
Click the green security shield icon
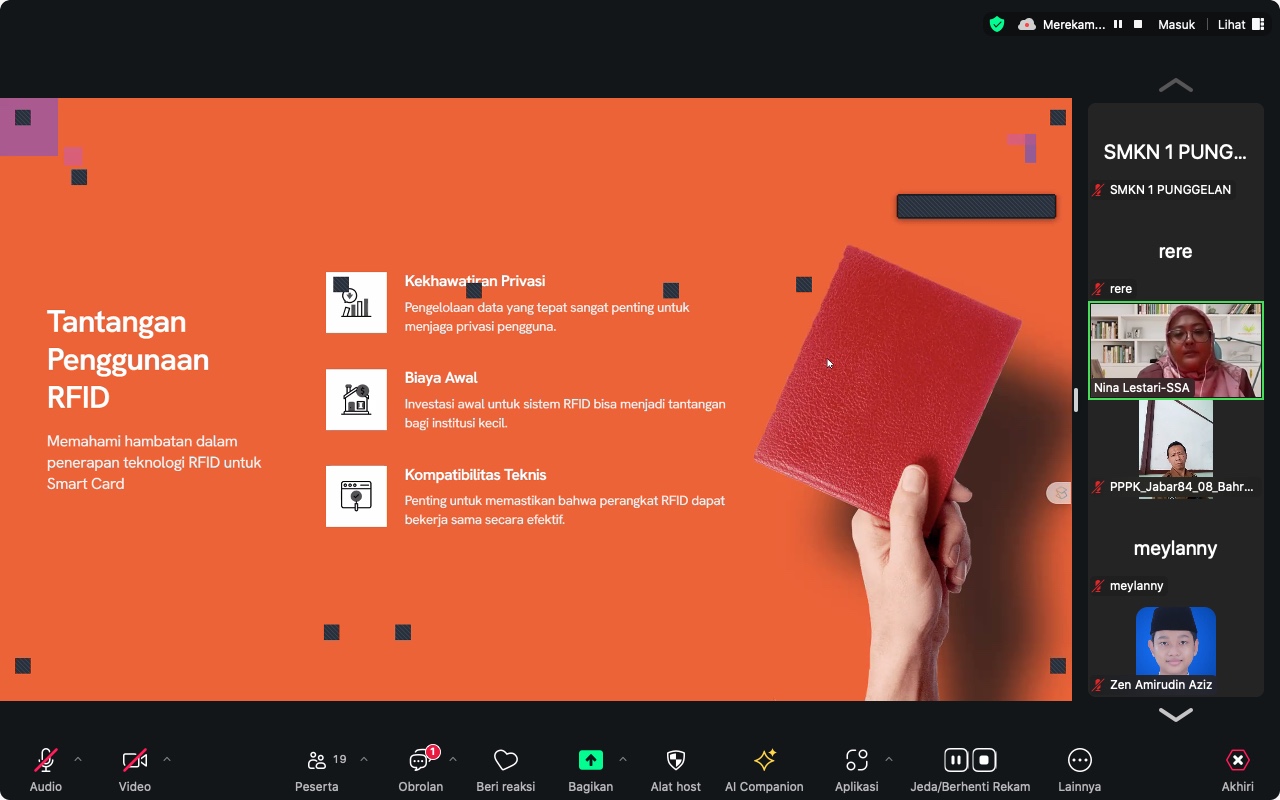click(x=997, y=24)
